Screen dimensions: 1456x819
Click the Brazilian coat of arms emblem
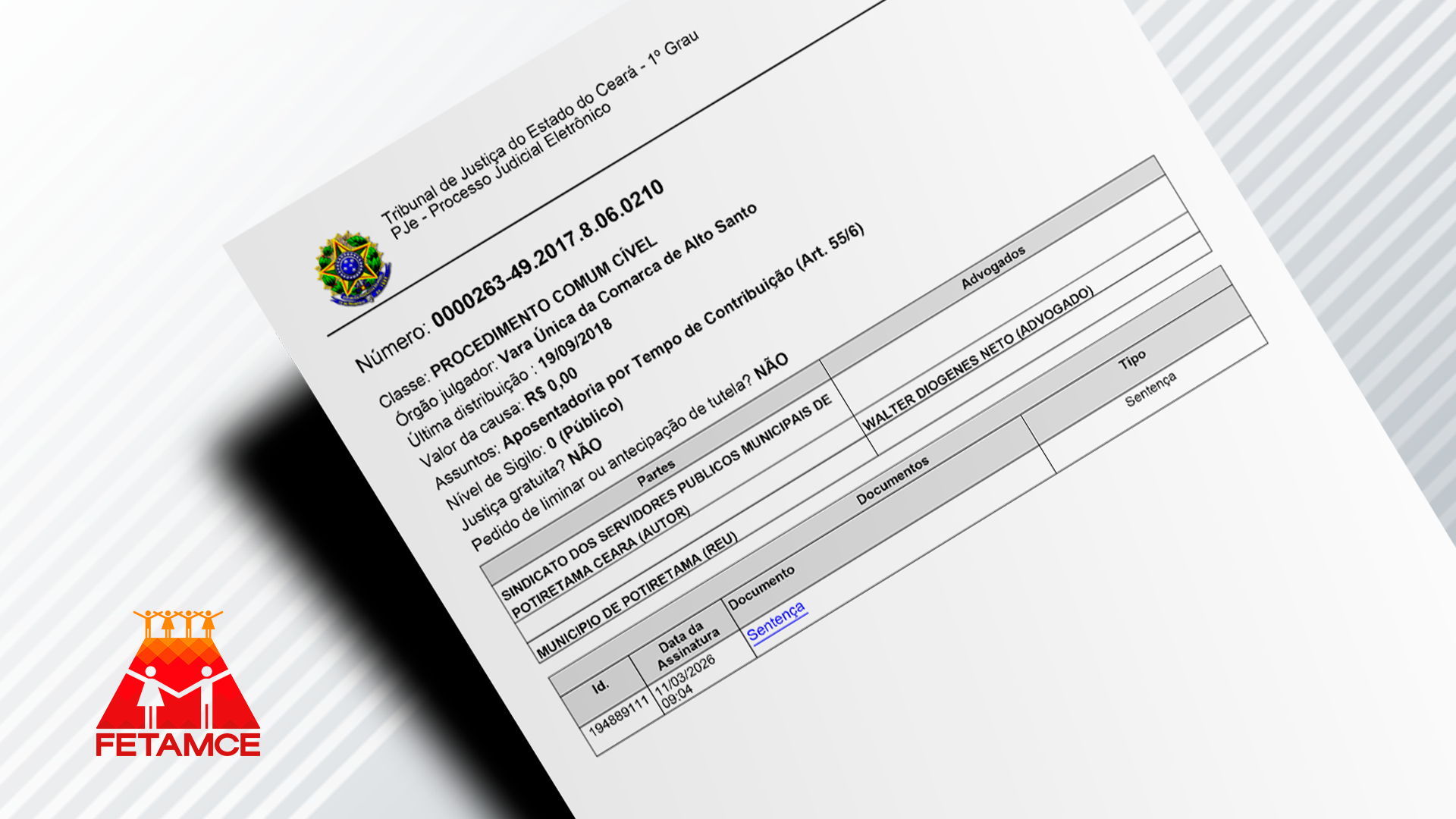pyautogui.click(x=353, y=268)
